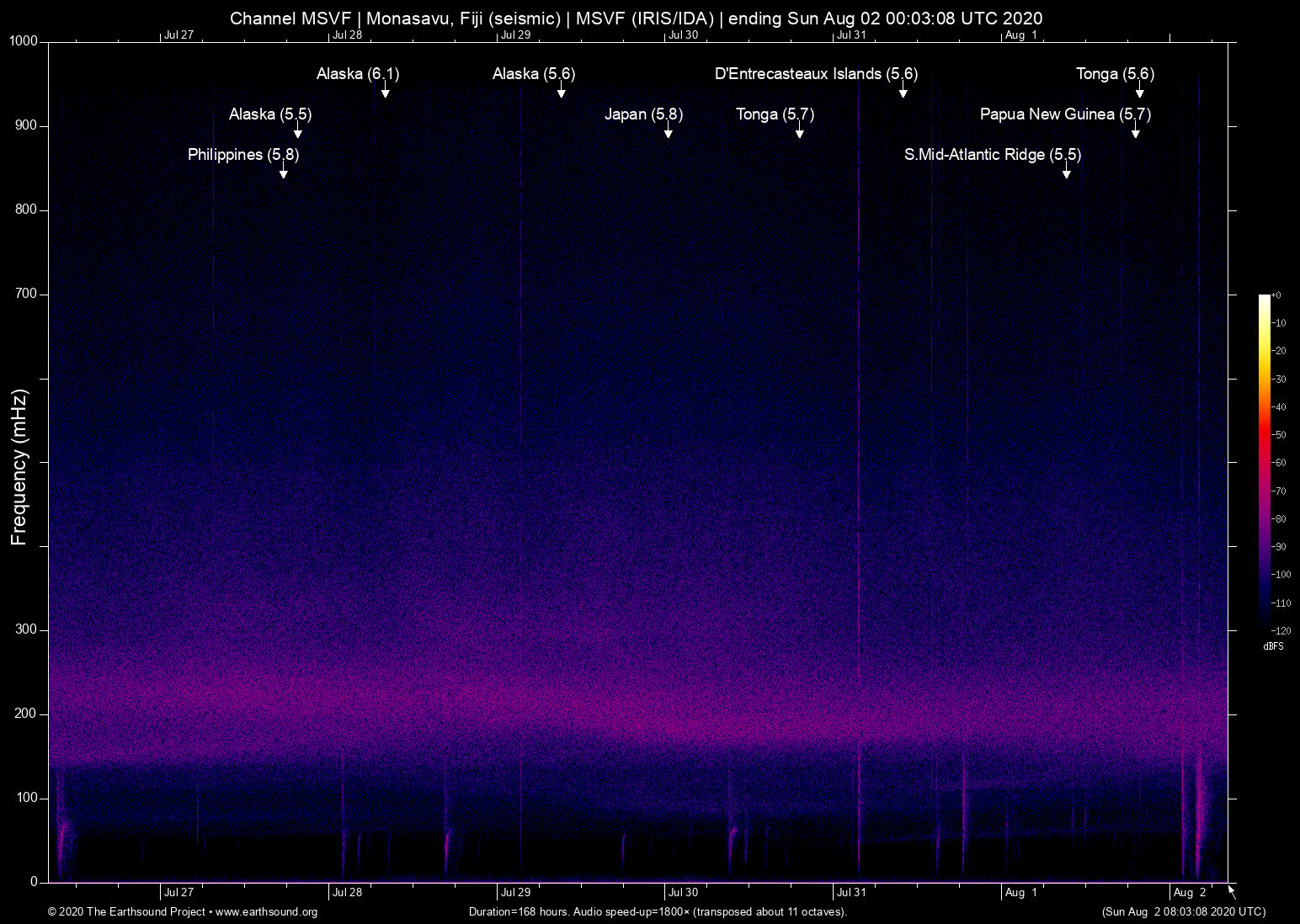This screenshot has width=1300, height=924.
Task: Click the -50 value on the color scale
Action: coord(1279,435)
